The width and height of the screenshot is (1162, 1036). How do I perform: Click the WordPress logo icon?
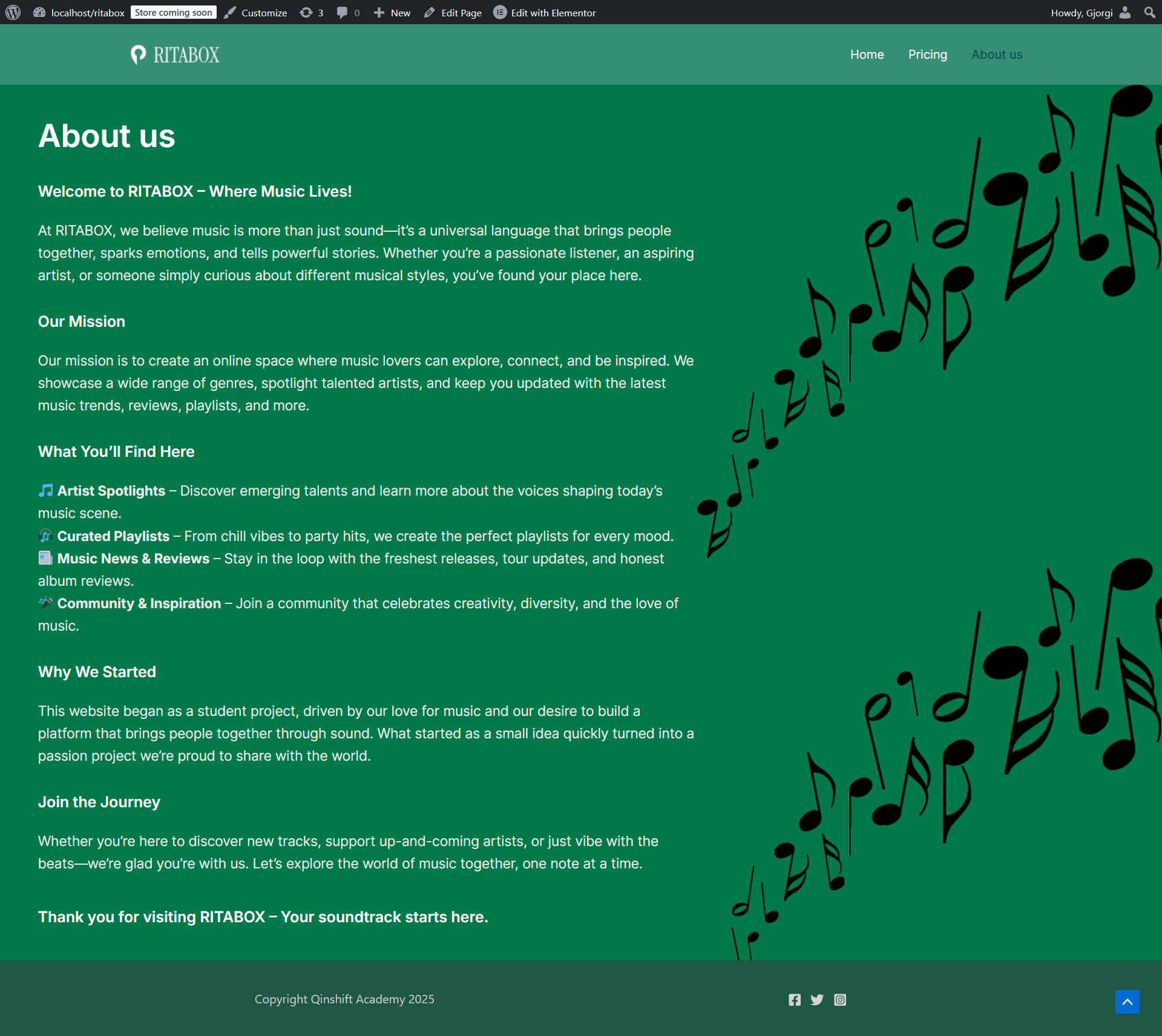pos(13,12)
